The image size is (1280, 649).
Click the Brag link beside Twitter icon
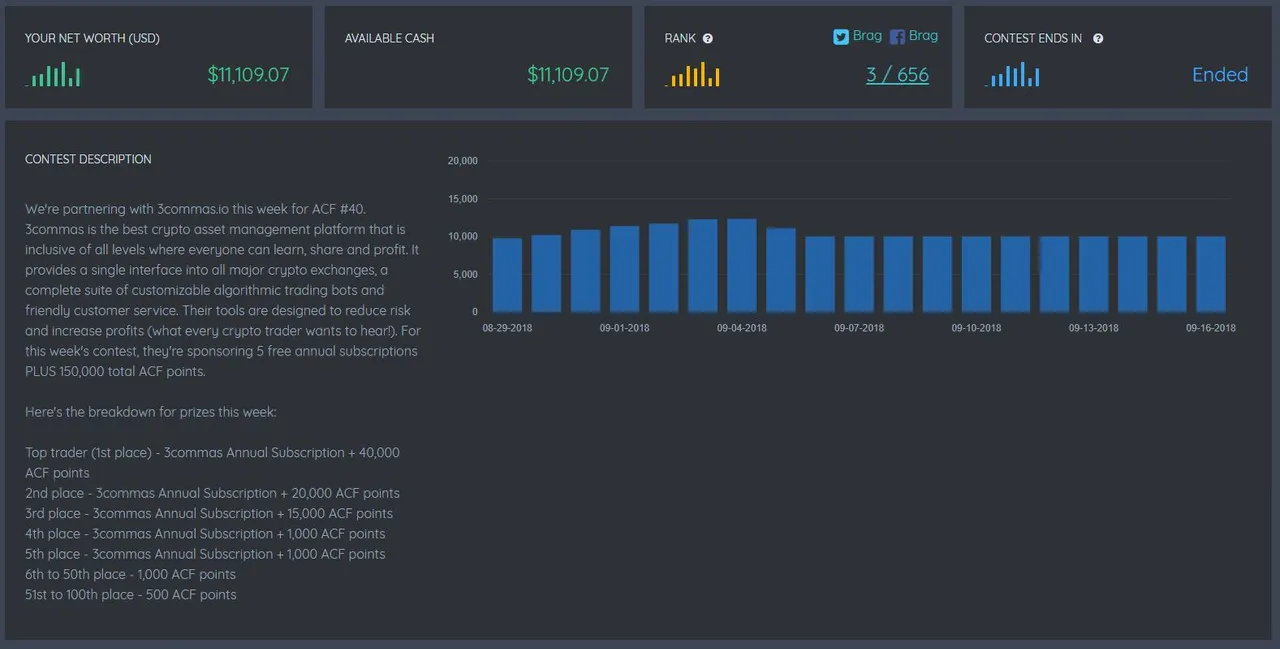click(867, 36)
